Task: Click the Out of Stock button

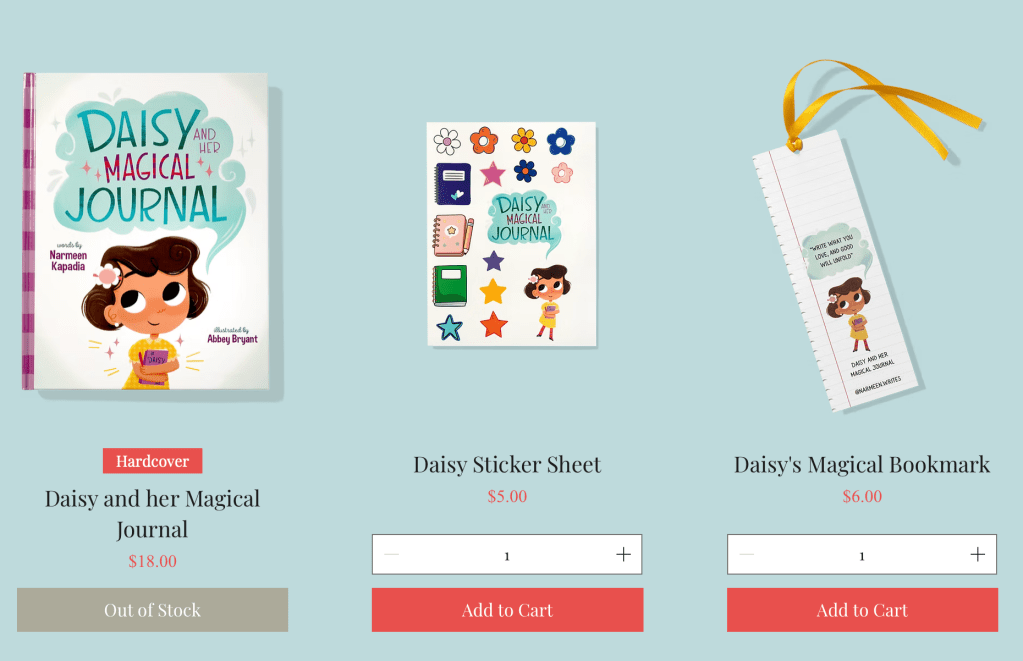Action: pos(152,609)
